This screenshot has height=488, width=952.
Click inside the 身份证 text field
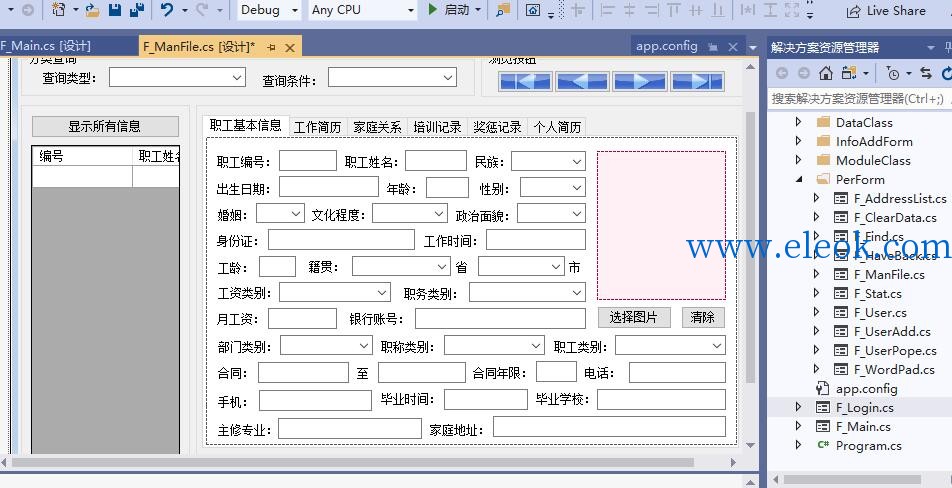point(341,240)
